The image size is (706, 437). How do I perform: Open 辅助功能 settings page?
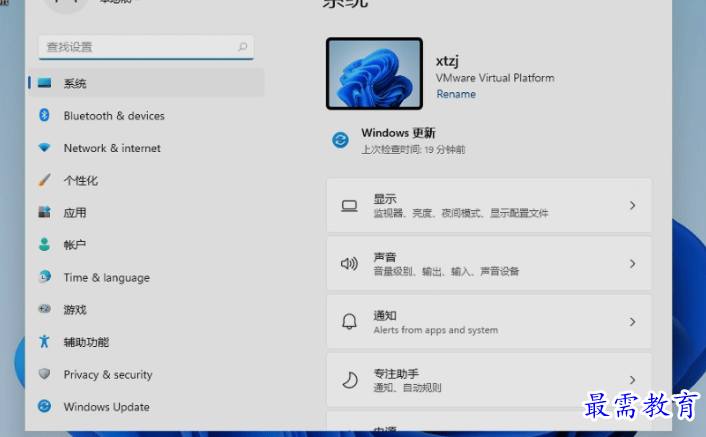coord(146,342)
